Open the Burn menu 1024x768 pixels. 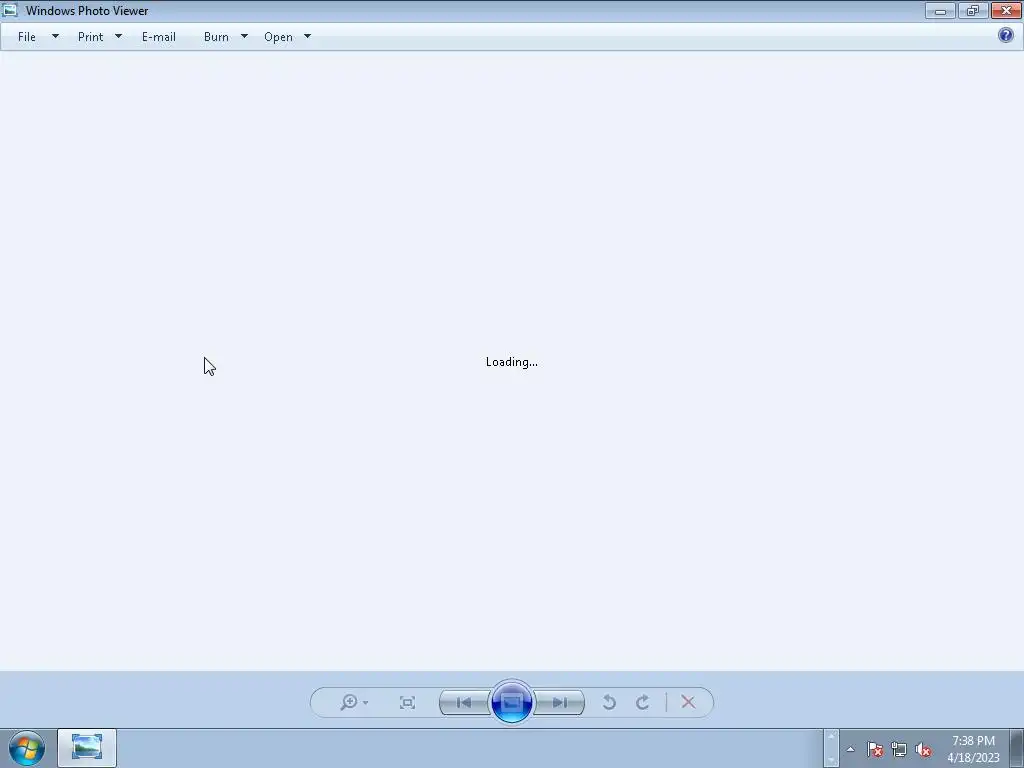coord(216,37)
